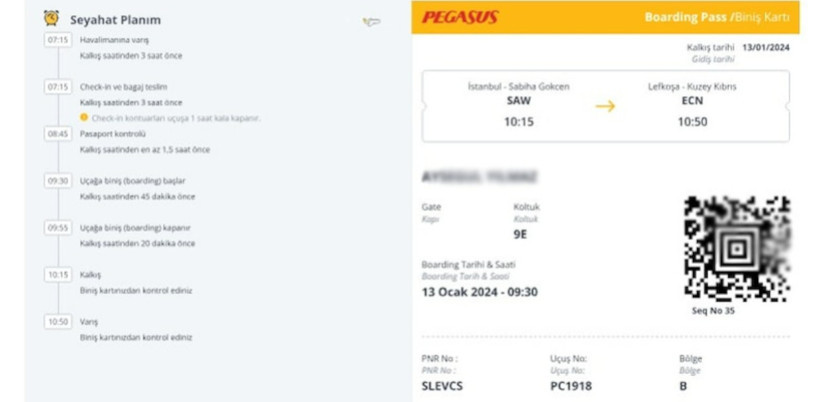Click departure date 13/01/2024
Viewport: 820px width, 402px height.
(766, 48)
